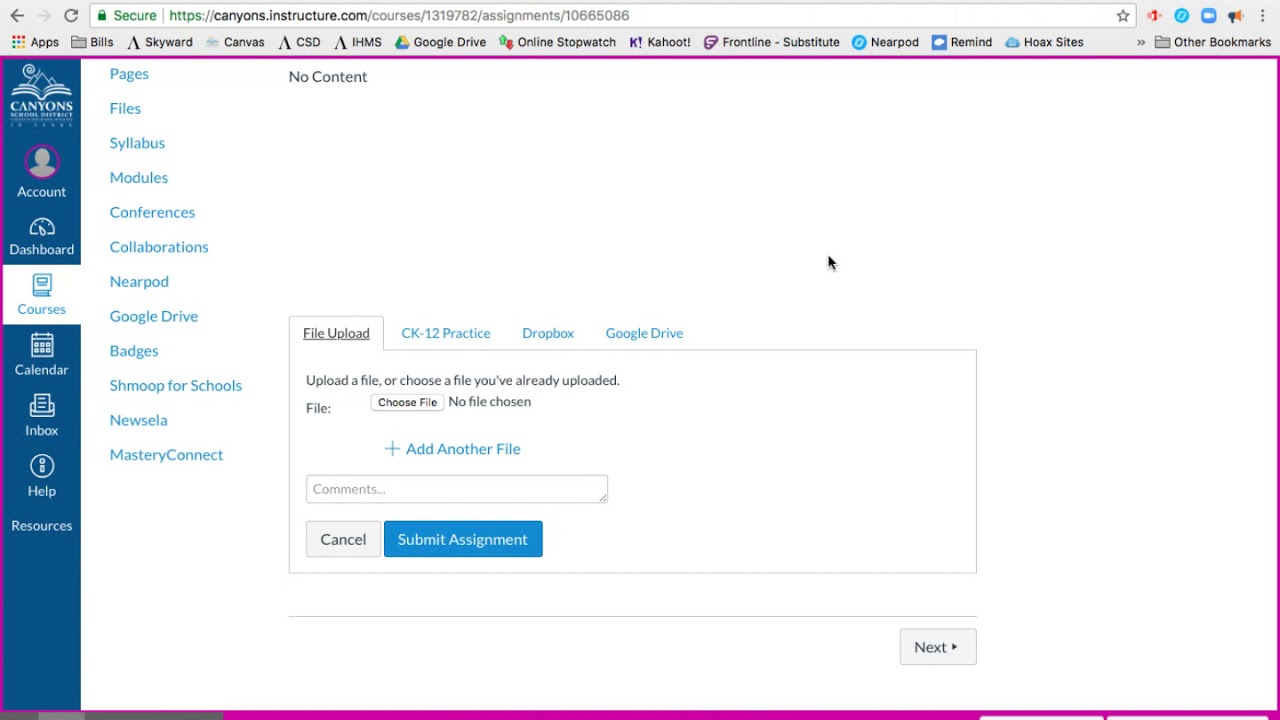
Task: Open Modules in course menu
Action: coord(139,177)
